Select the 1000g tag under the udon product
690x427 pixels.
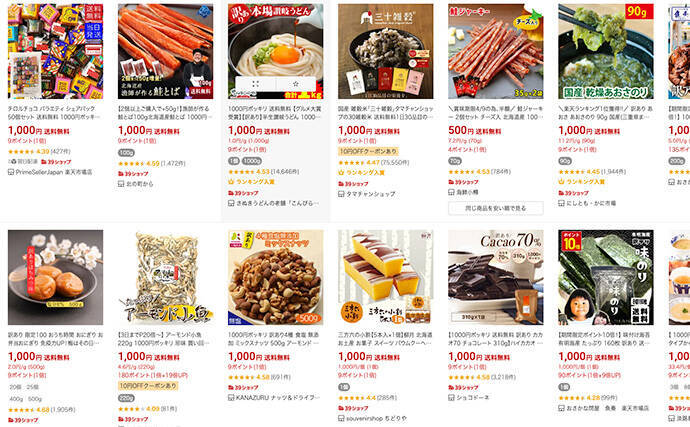[251, 161]
